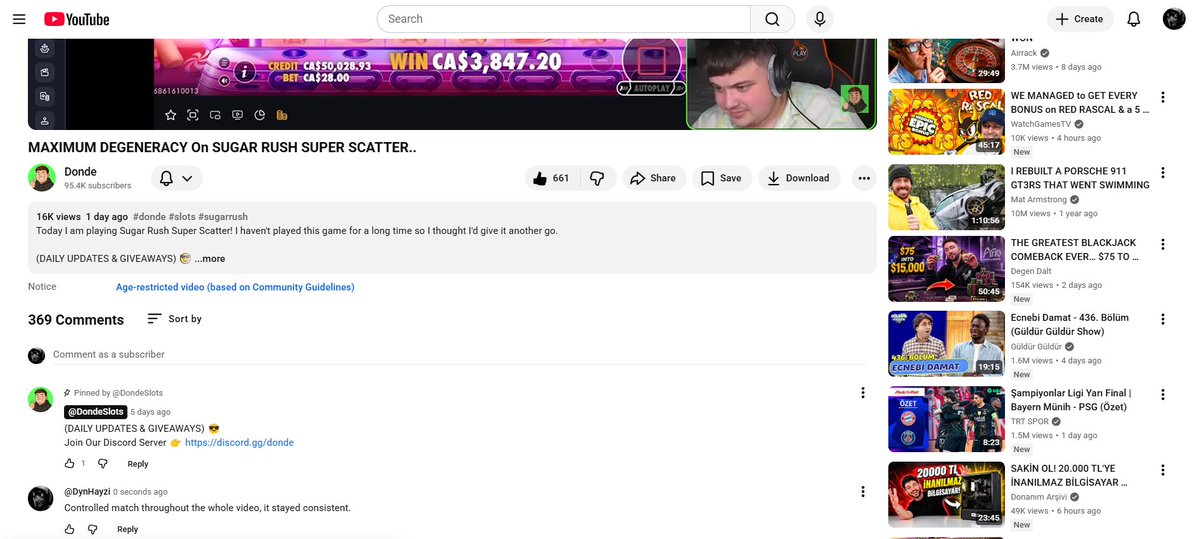Open the discord.gg/donde link
The width and height of the screenshot is (1199, 539).
click(239, 443)
